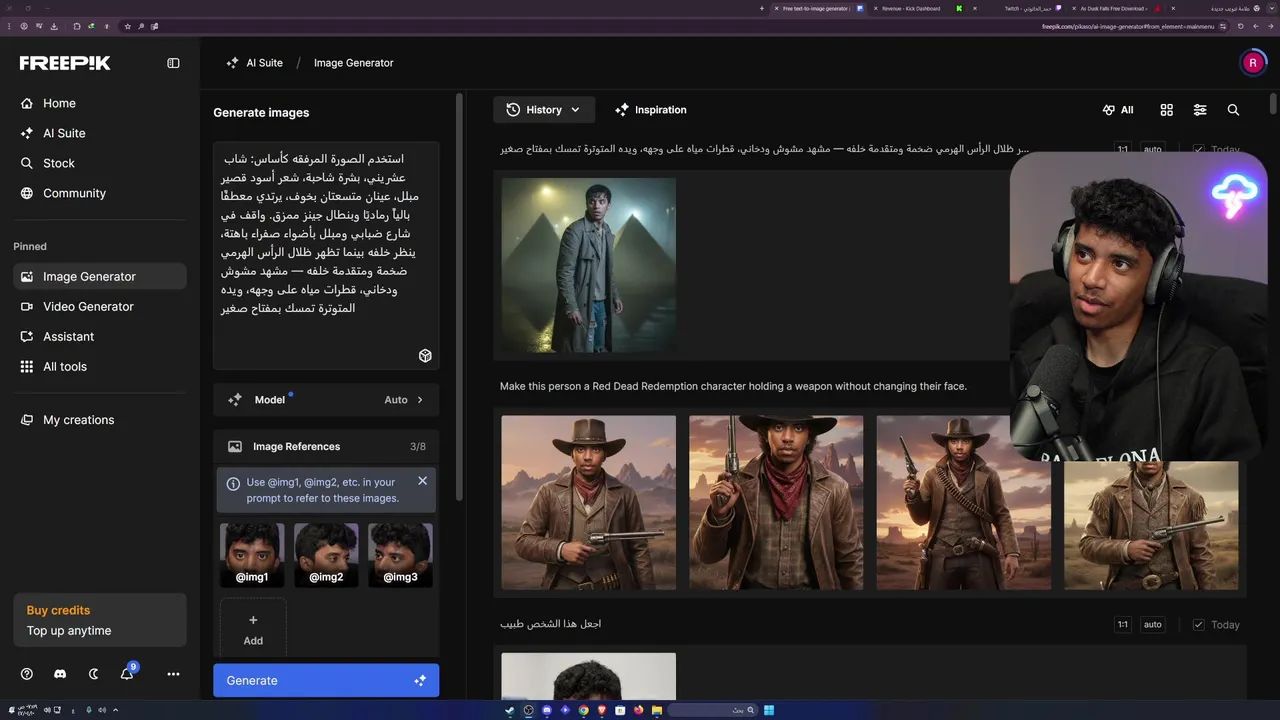Image resolution: width=1280 pixels, height=720 pixels.
Task: Show hidden system tray icons chevron
Action: pyautogui.click(x=115, y=710)
